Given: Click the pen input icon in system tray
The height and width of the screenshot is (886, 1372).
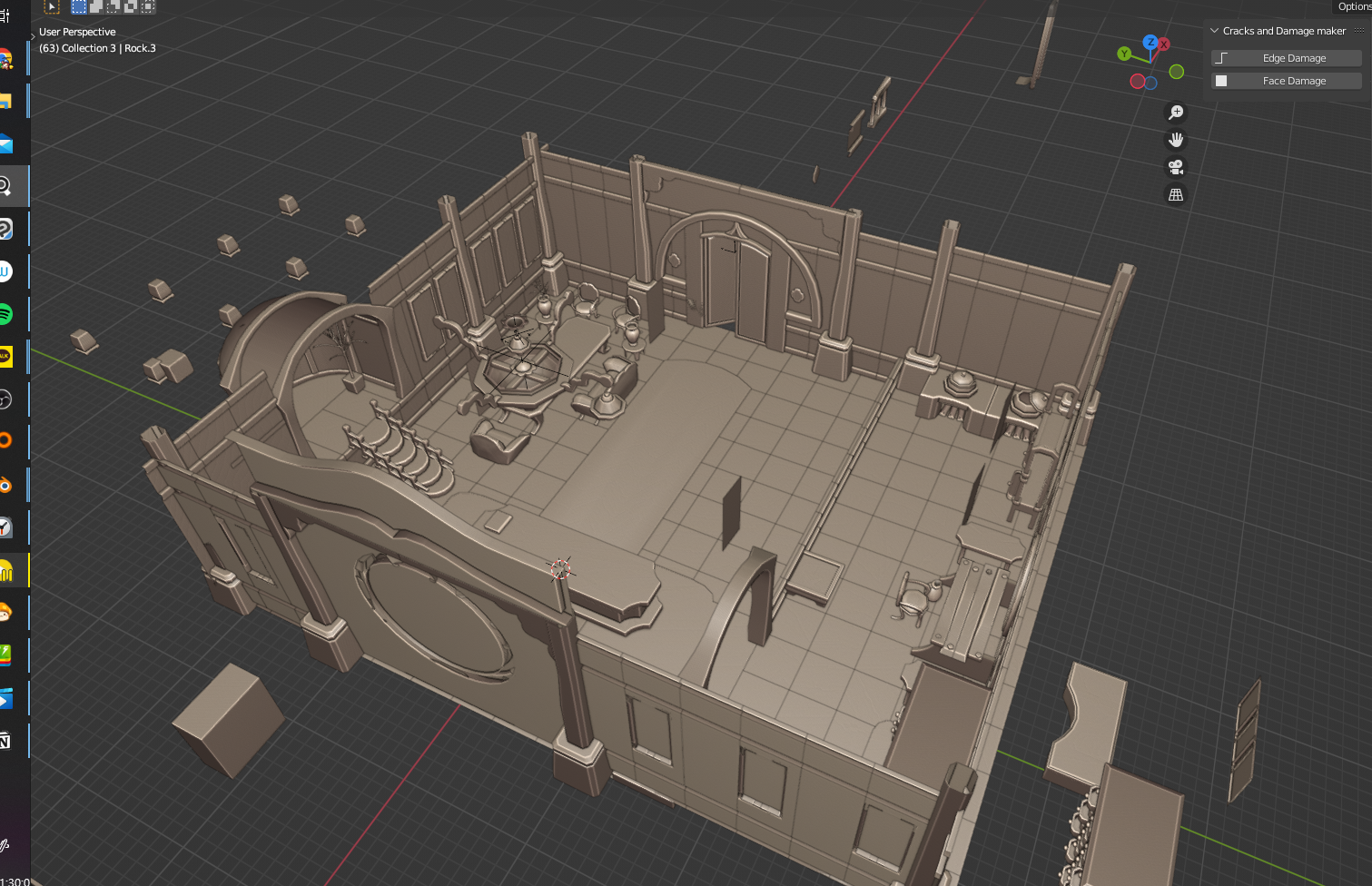Looking at the screenshot, I should [5, 845].
